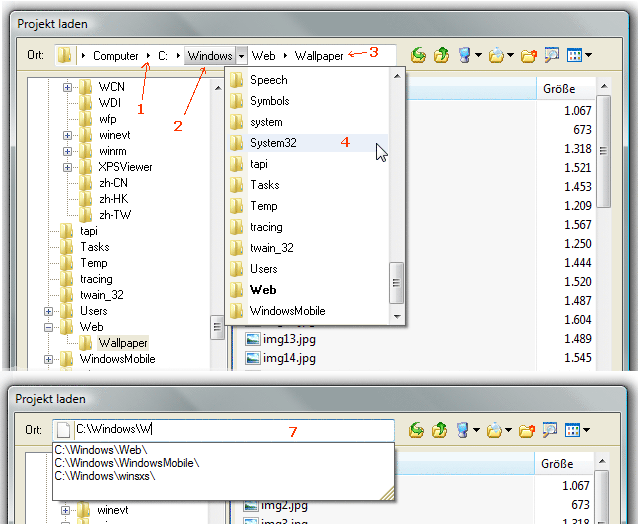Click the up-one-level folder icon in upper dialog
The width and height of the screenshot is (638, 524).
pyautogui.click(x=440, y=56)
